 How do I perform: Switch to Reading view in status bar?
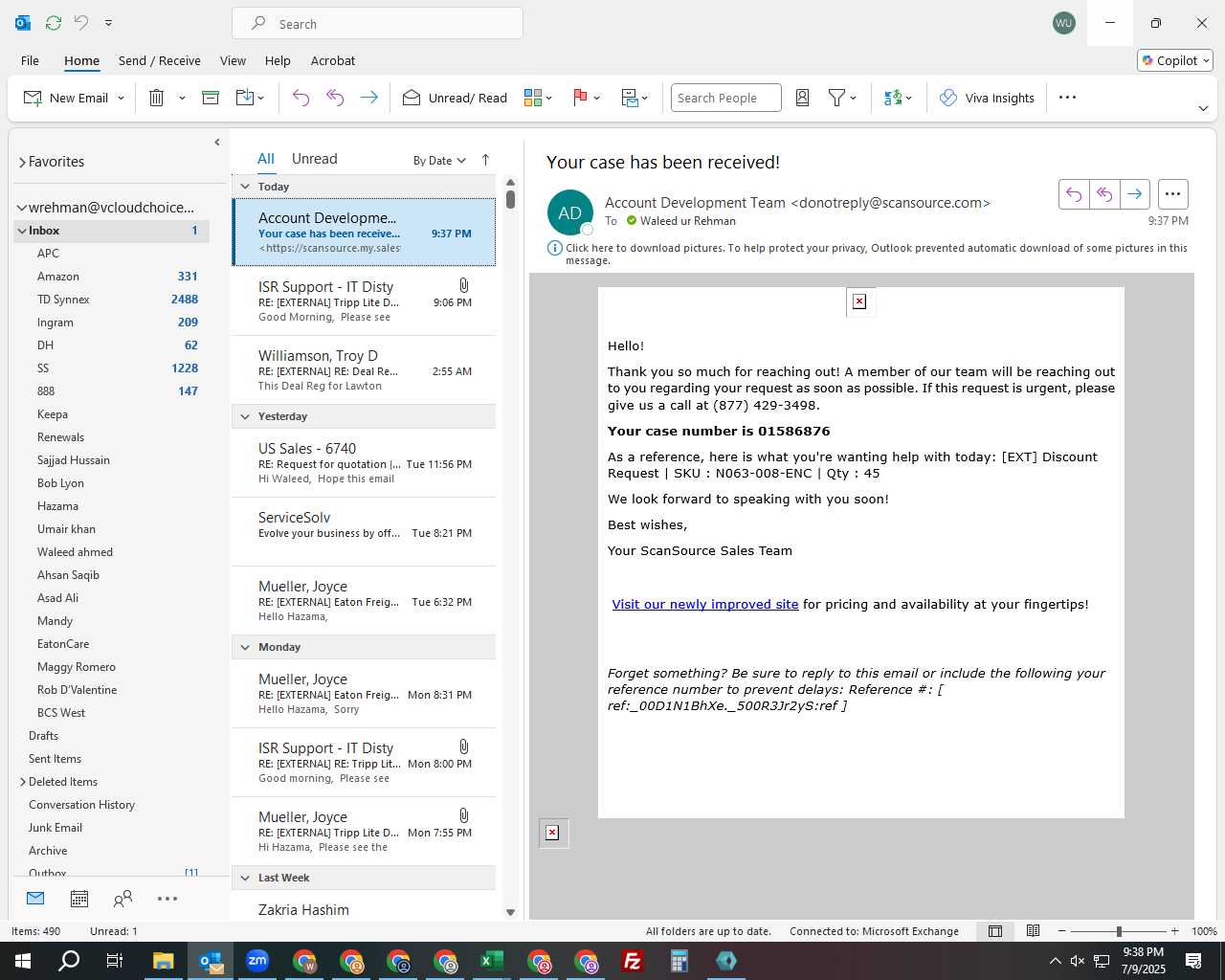point(1034,931)
